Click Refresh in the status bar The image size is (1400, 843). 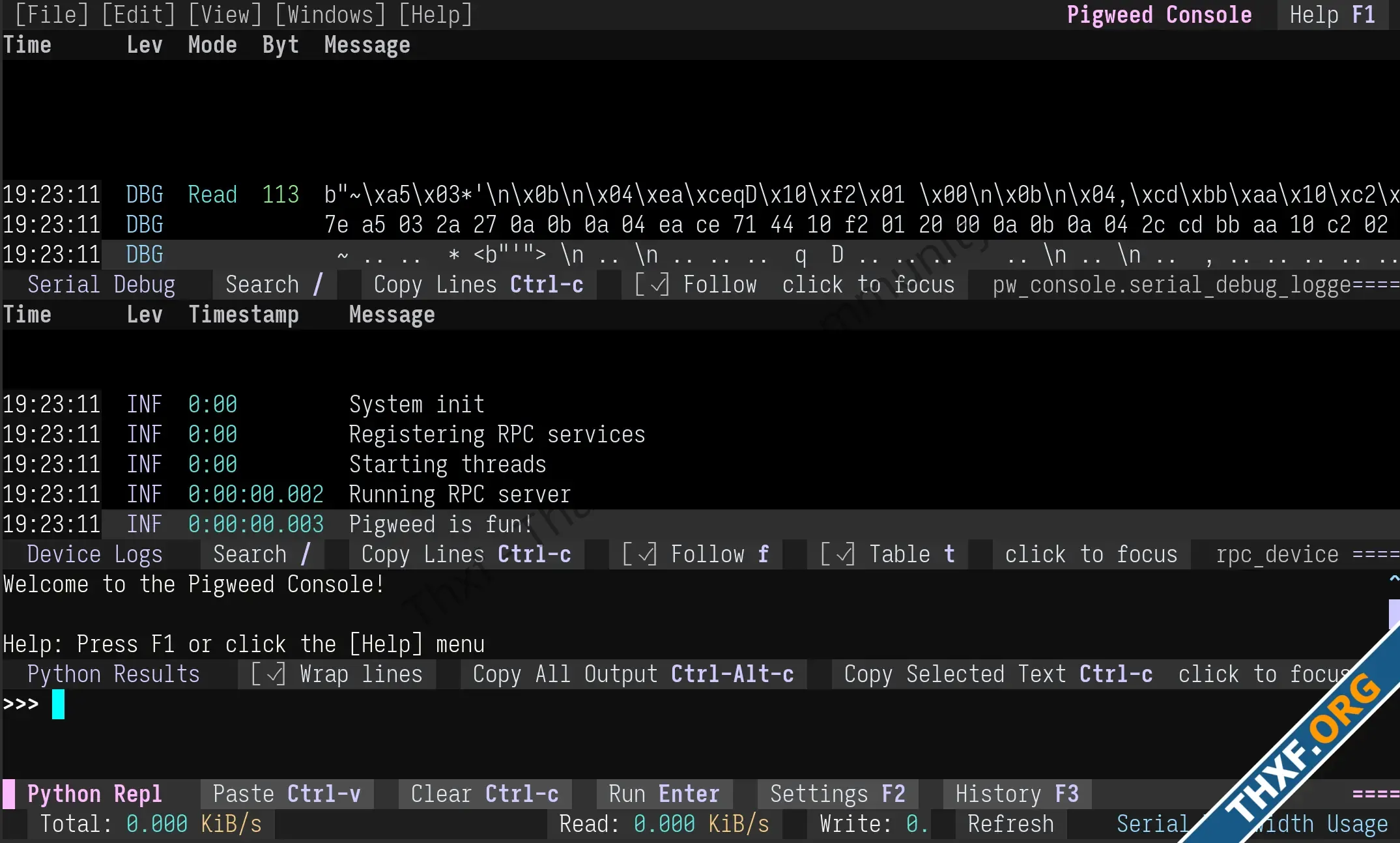(x=1010, y=824)
